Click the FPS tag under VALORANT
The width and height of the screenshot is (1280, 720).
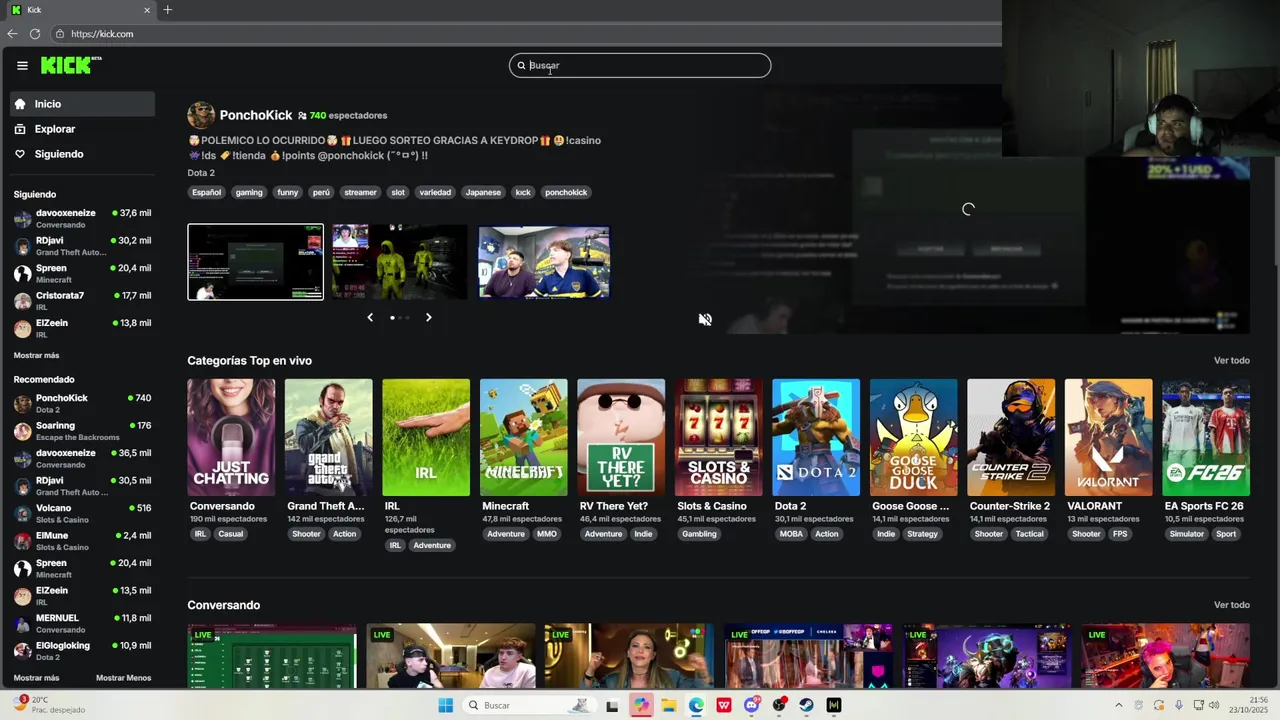(1120, 534)
